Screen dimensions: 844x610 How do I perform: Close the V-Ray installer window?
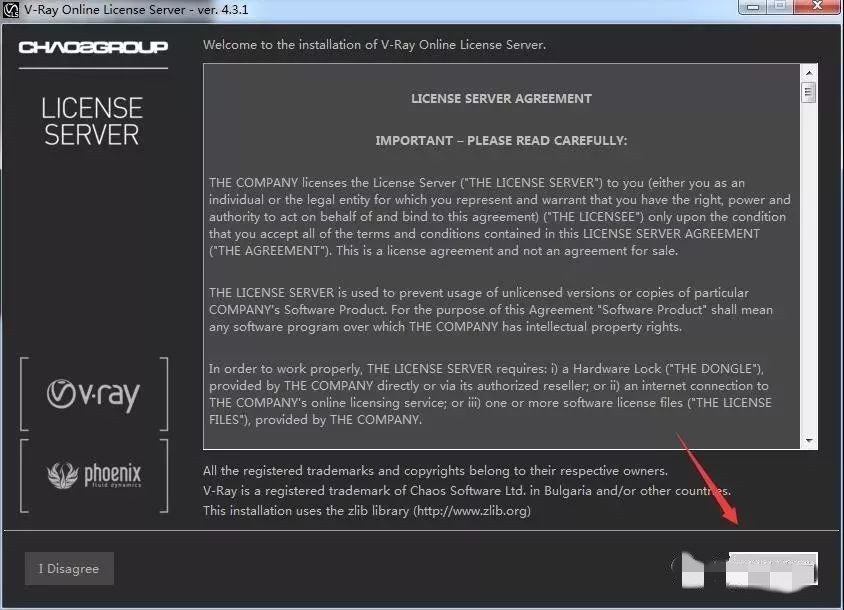tap(817, 6)
